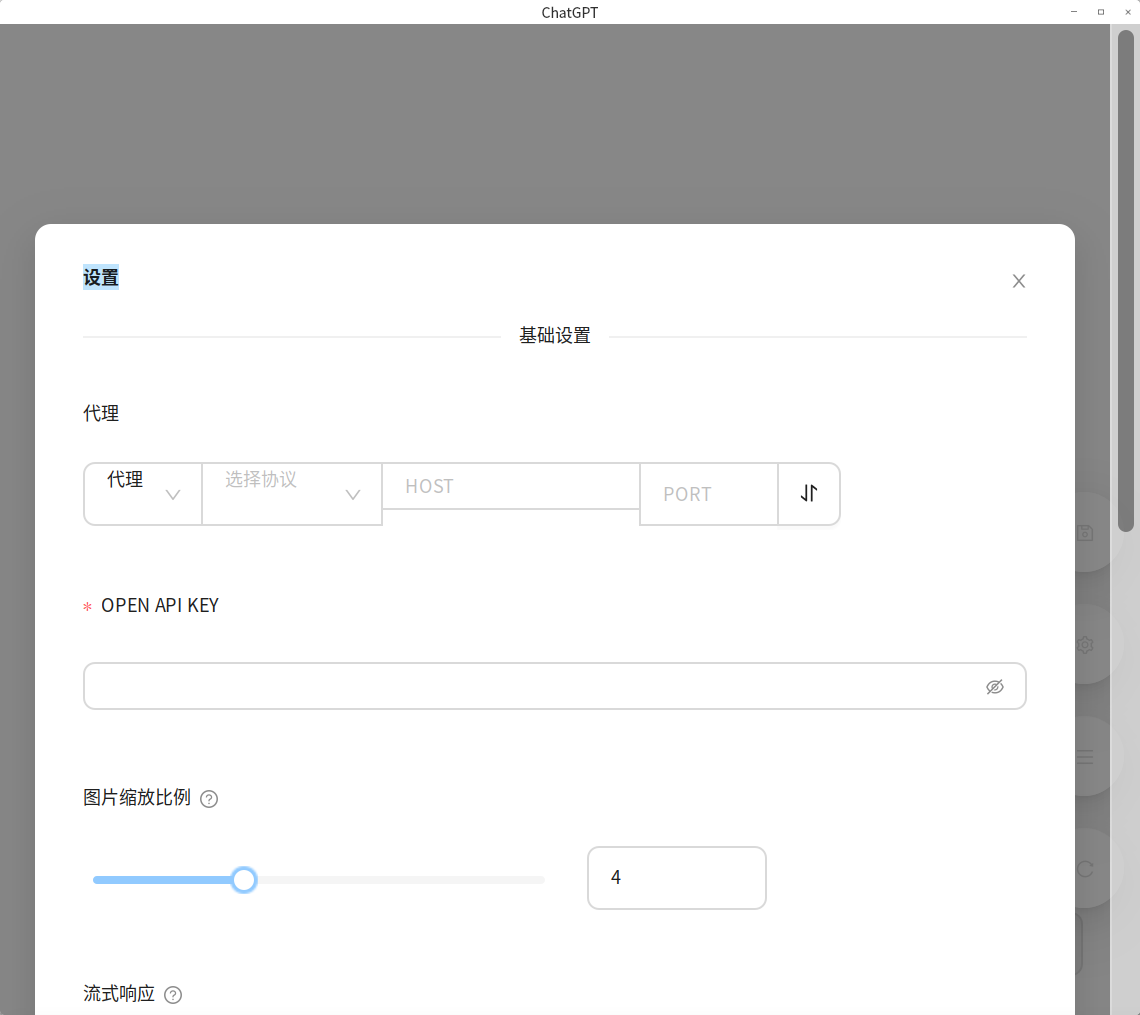Screen dimensions: 1140x1015
Task: Click the floating save icon on the right edge
Action: [1085, 533]
